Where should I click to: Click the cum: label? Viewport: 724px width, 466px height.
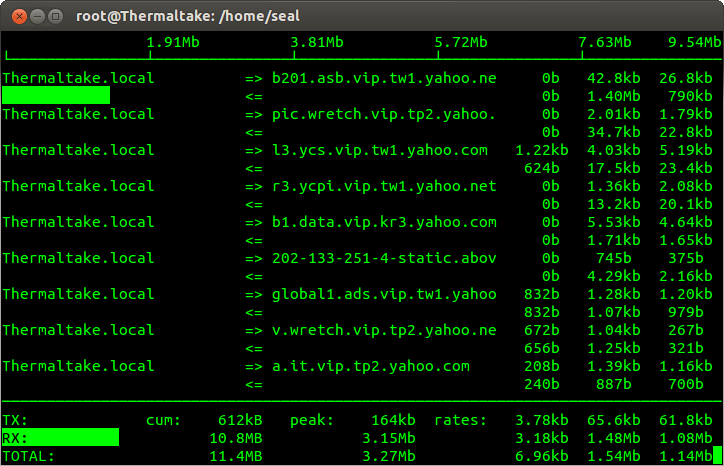pyautogui.click(x=163, y=420)
